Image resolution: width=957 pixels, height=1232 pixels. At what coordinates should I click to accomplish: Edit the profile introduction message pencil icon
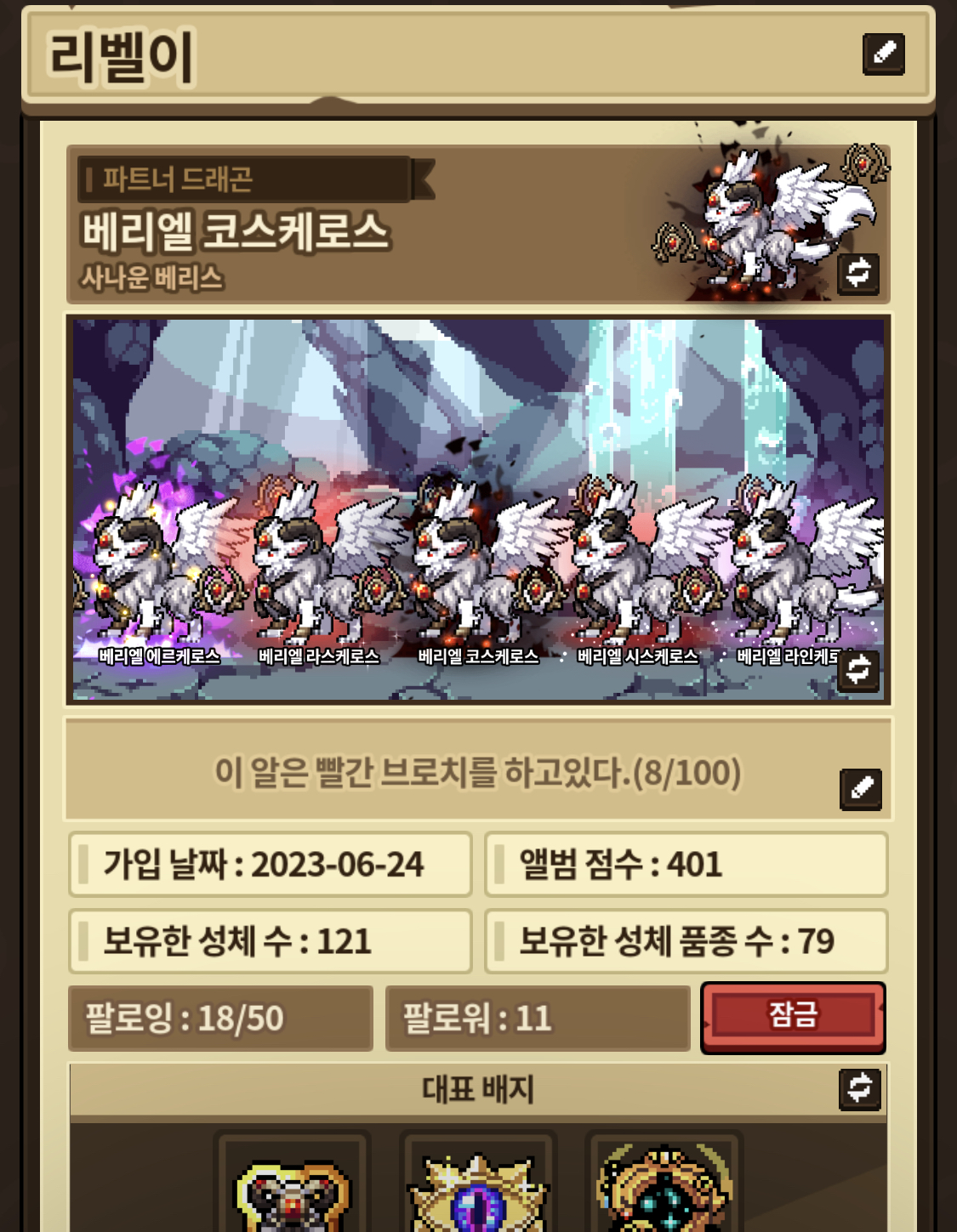pos(861,789)
